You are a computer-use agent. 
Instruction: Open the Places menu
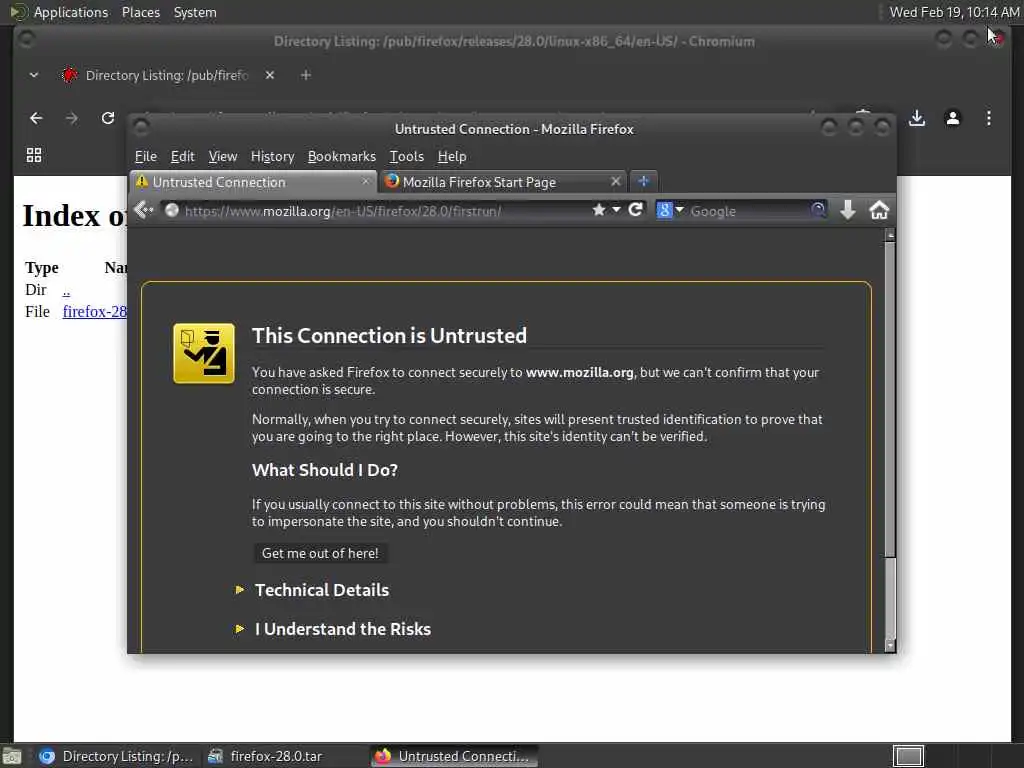(140, 12)
